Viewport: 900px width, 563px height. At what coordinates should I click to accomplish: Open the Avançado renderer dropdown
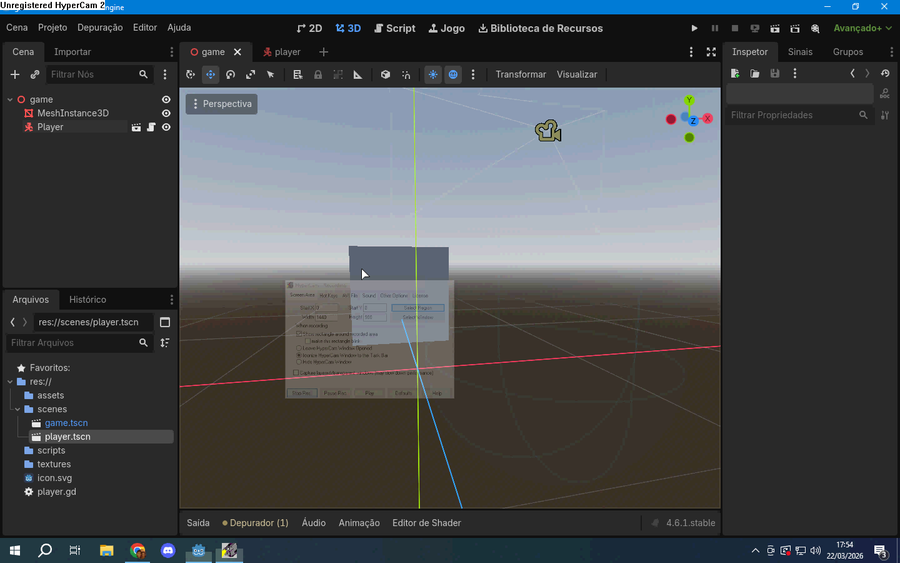[862, 28]
